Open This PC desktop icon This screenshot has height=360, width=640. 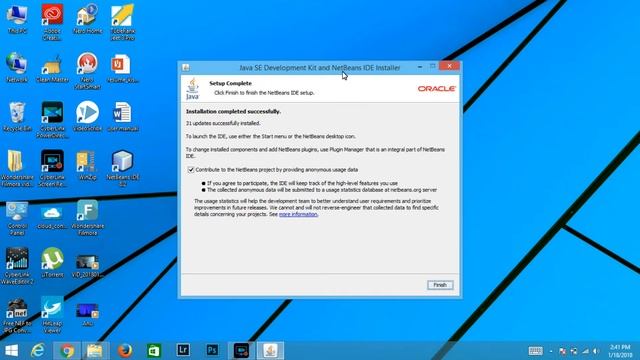click(x=17, y=19)
